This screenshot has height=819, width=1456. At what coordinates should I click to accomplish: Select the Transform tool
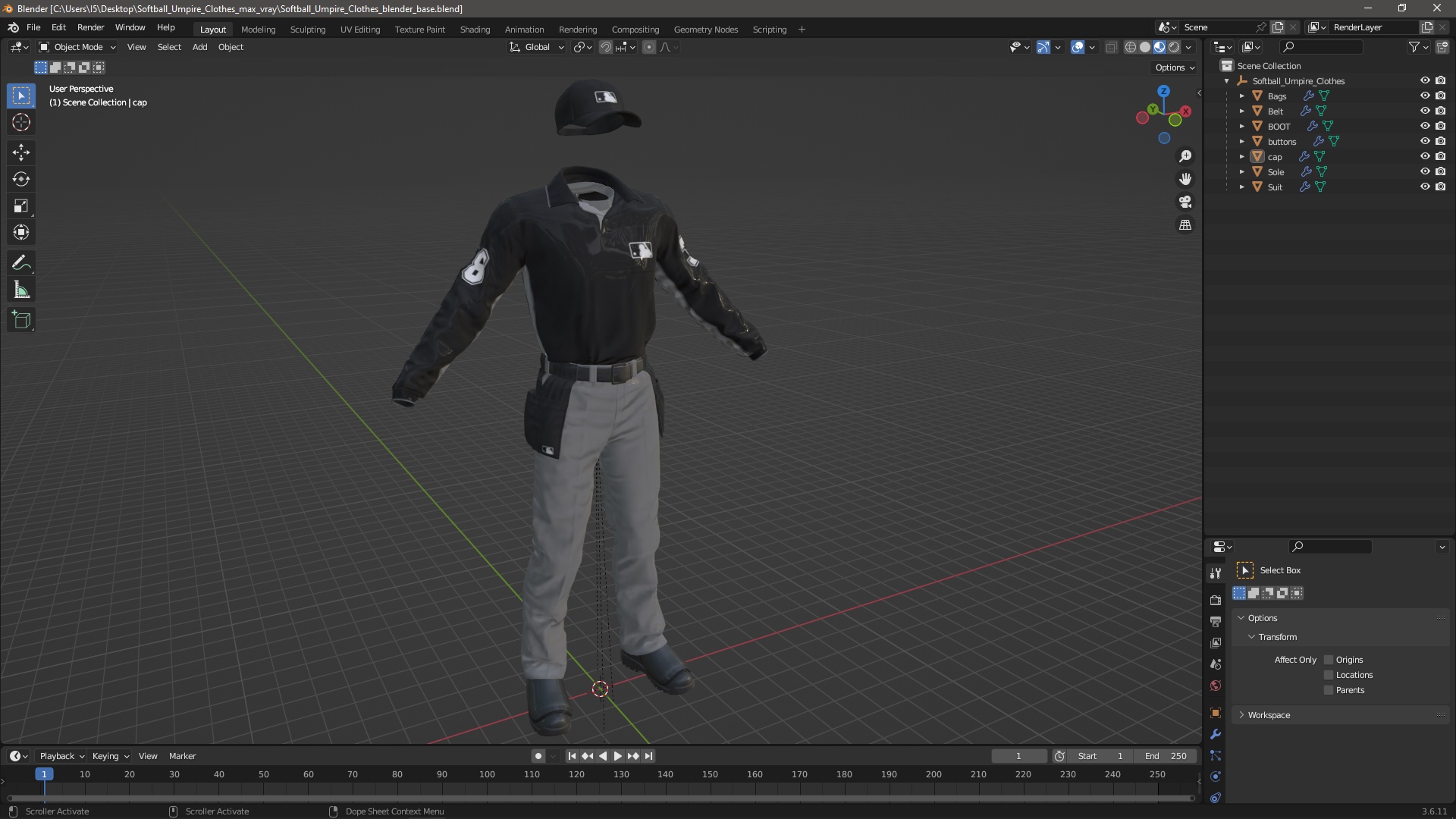point(21,232)
